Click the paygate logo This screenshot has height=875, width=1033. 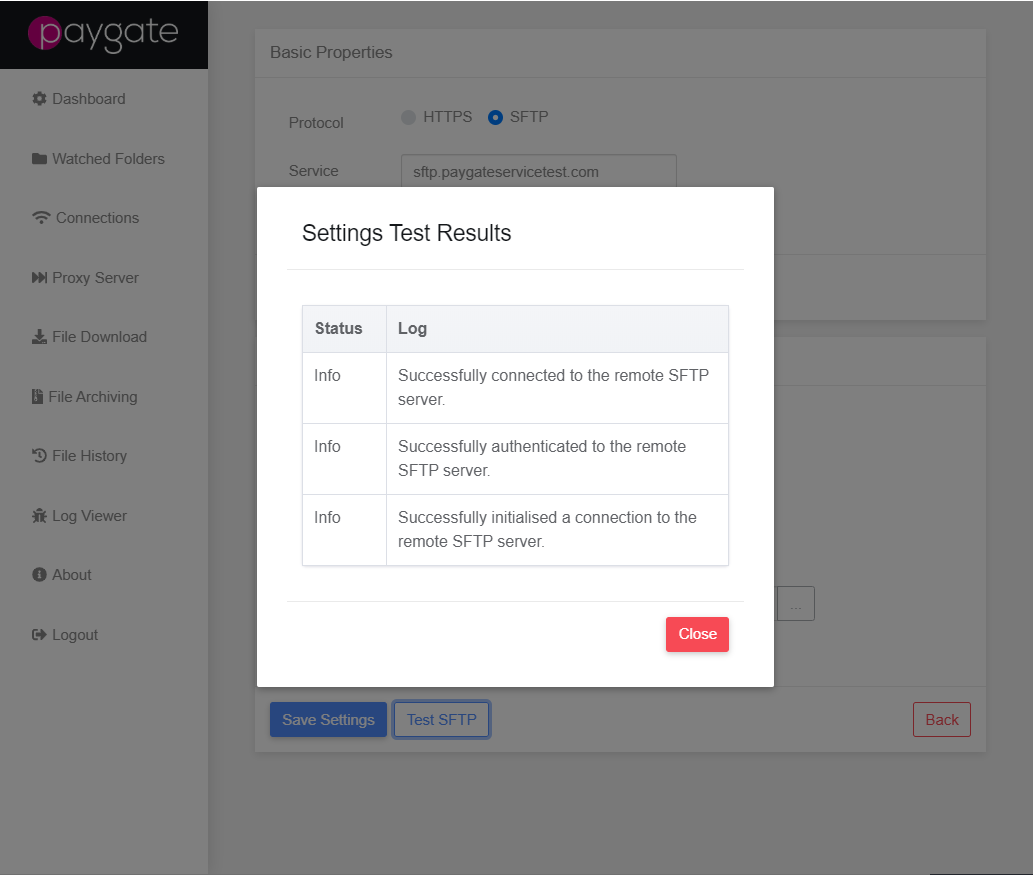coord(103,34)
